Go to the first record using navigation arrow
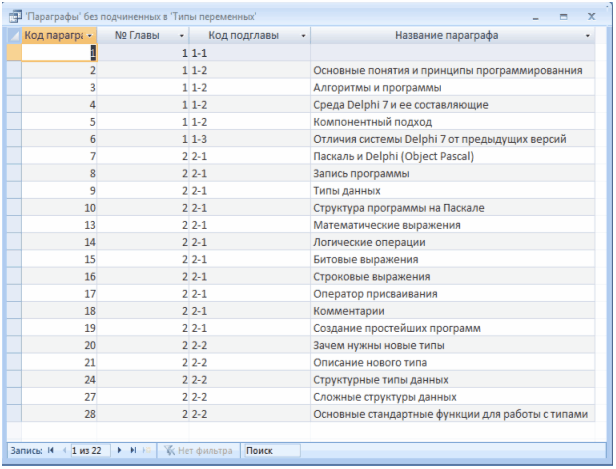Screen dimensions: 616x469 pyautogui.click(x=51, y=451)
